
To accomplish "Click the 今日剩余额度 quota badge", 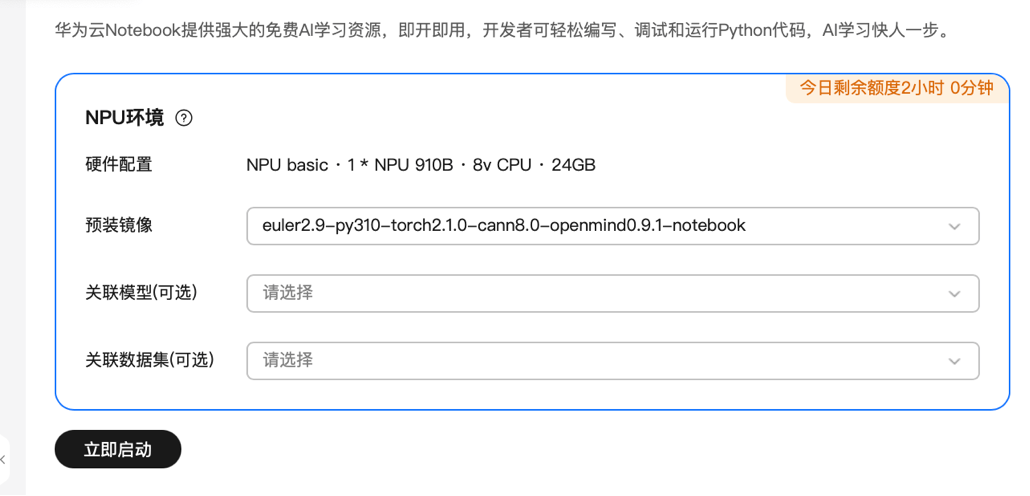I will (896, 88).
